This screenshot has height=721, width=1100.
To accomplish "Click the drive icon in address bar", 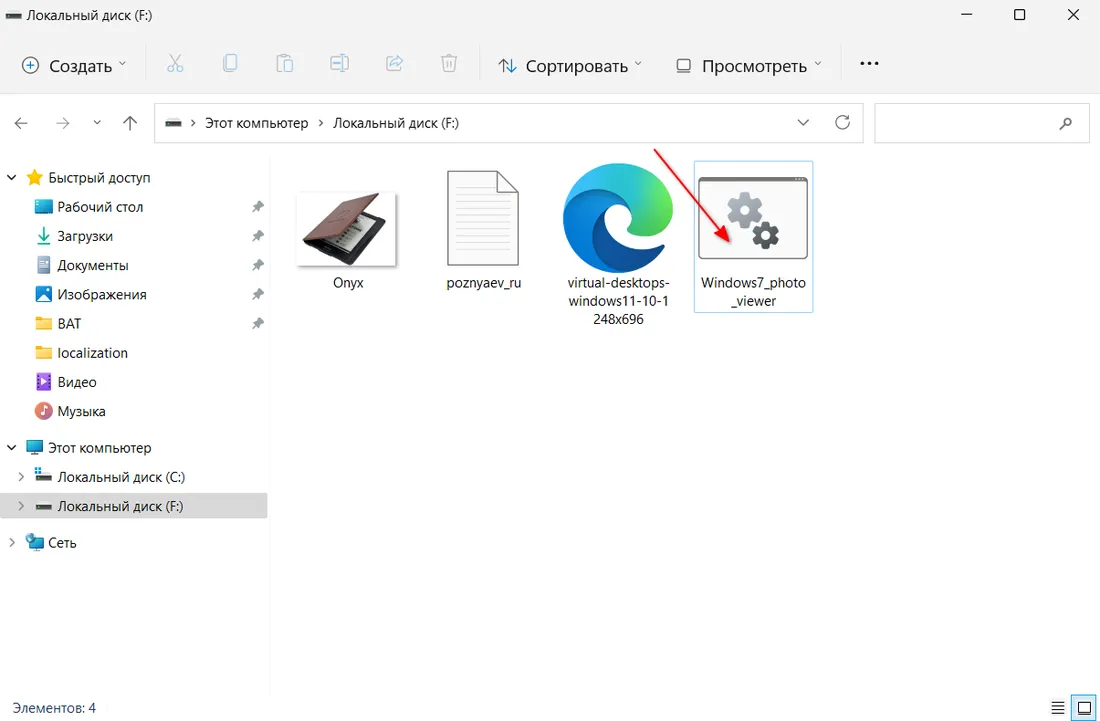I will pyautogui.click(x=173, y=123).
